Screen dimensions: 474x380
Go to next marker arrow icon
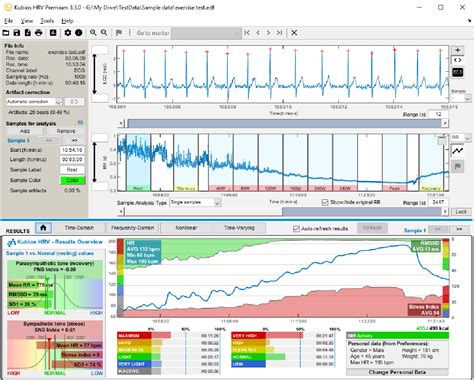coord(269,33)
